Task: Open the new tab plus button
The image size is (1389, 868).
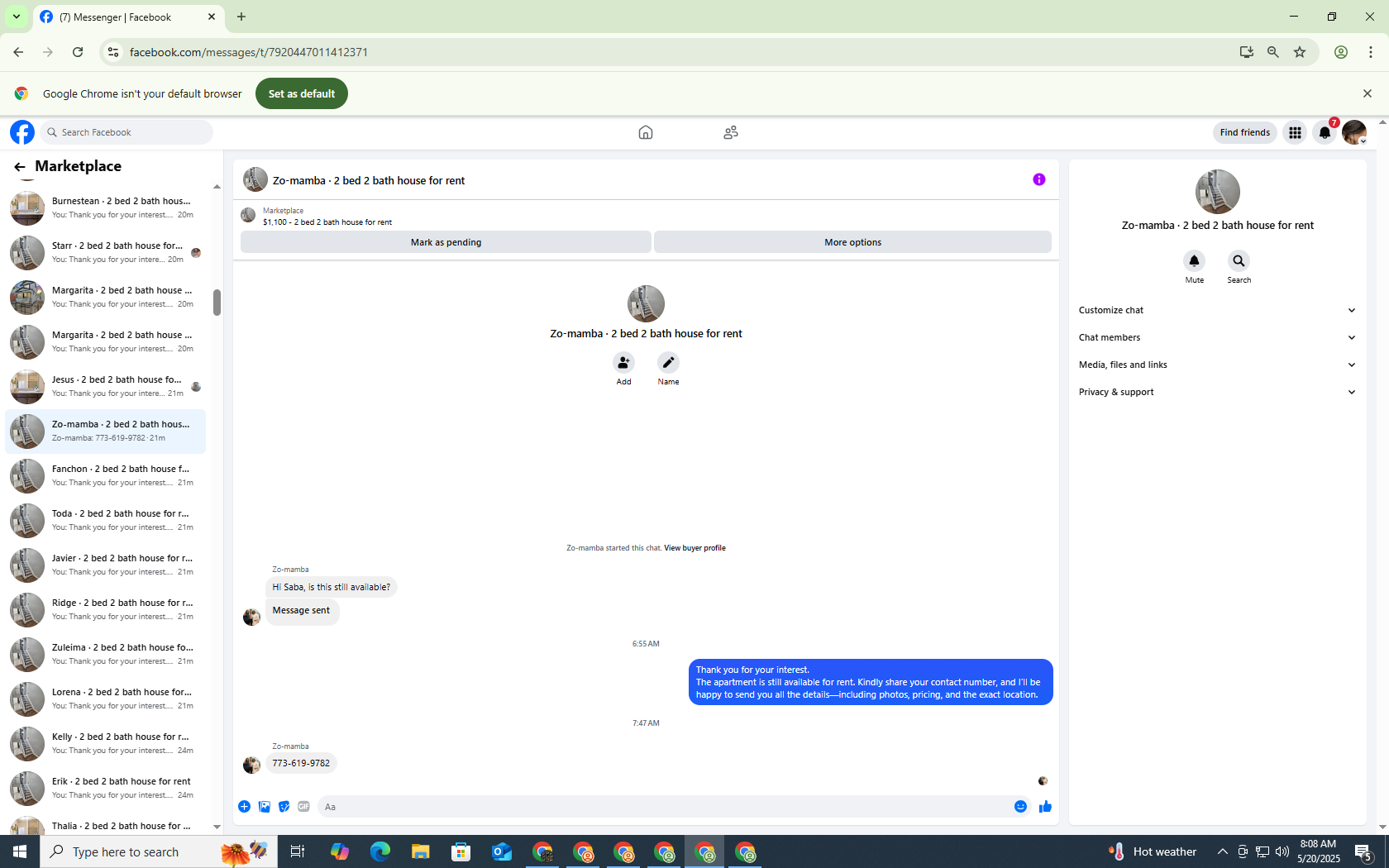Action: click(x=241, y=17)
